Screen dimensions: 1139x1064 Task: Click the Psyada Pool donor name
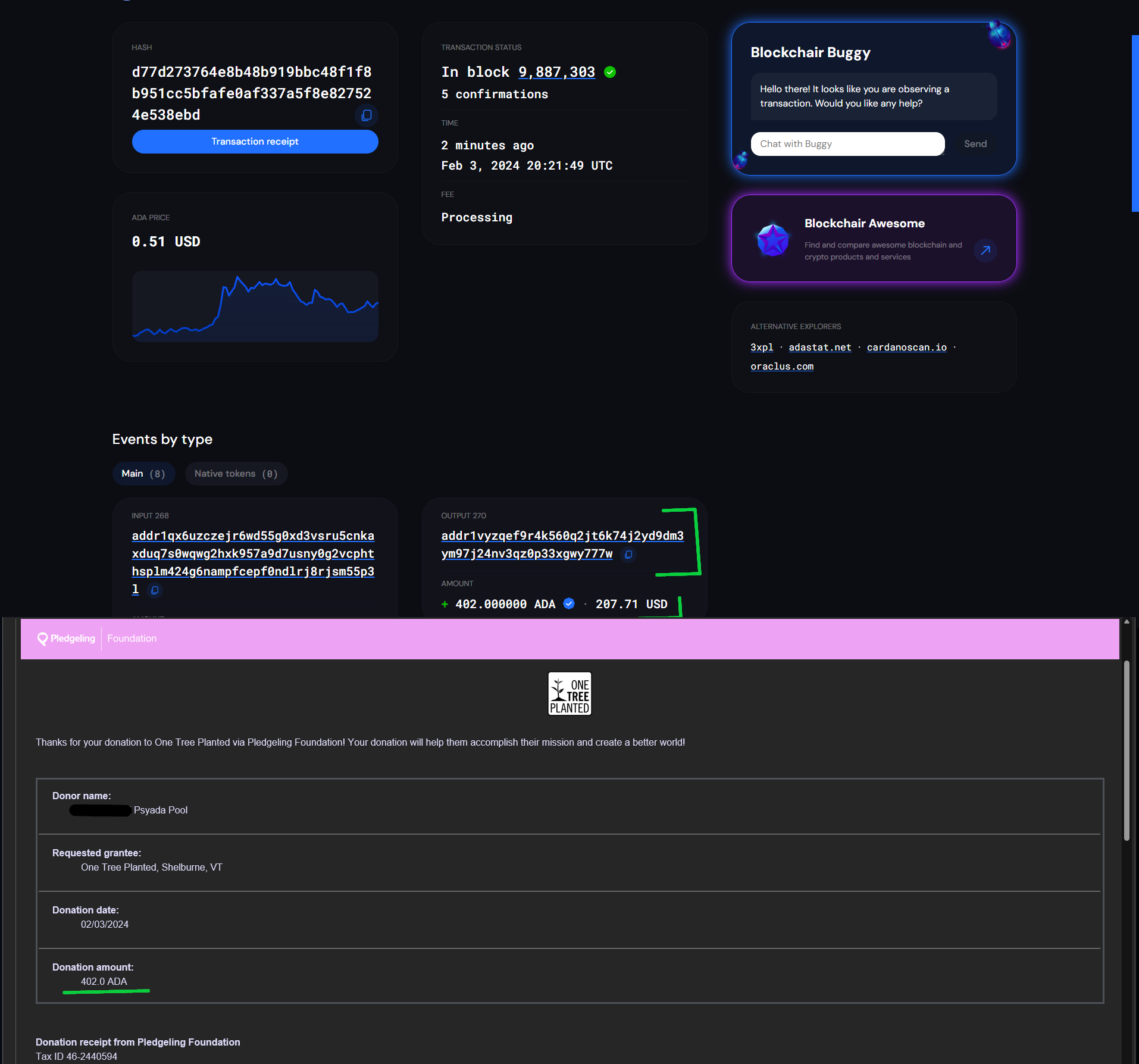tap(161, 810)
